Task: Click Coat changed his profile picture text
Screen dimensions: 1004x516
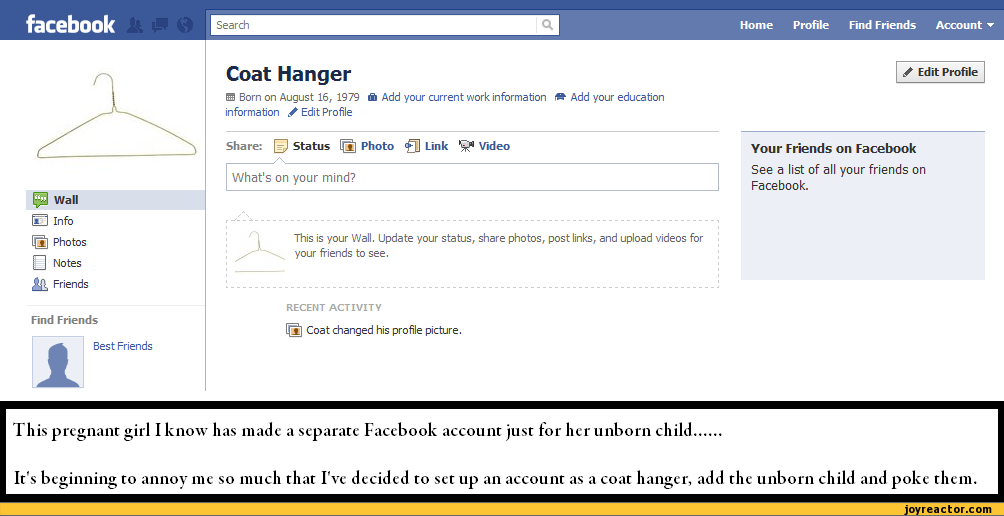Action: (384, 331)
